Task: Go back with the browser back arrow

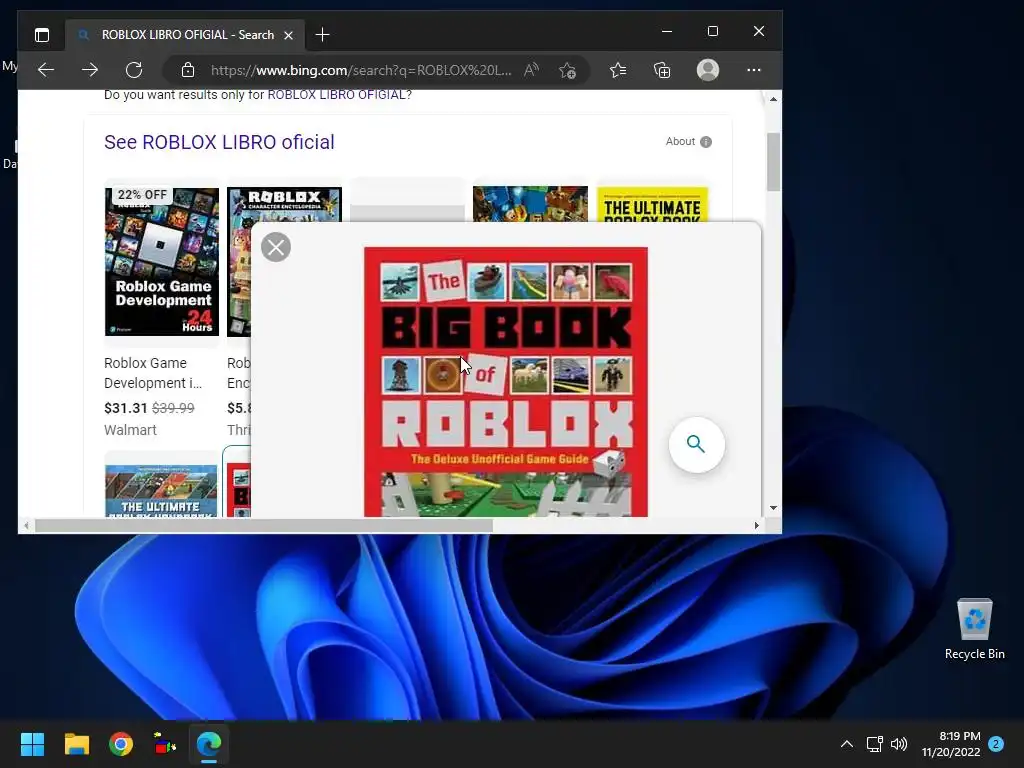Action: click(46, 70)
